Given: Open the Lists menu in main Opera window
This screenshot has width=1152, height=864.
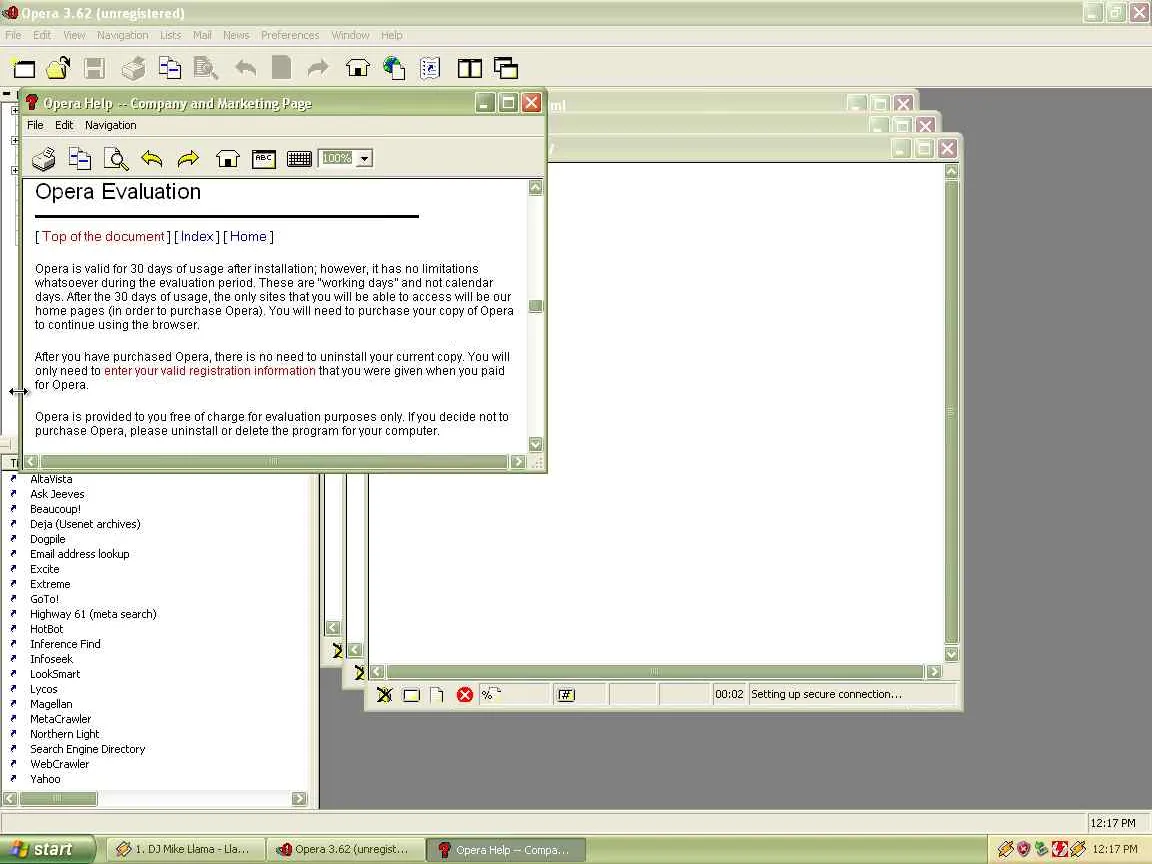Looking at the screenshot, I should click(170, 35).
